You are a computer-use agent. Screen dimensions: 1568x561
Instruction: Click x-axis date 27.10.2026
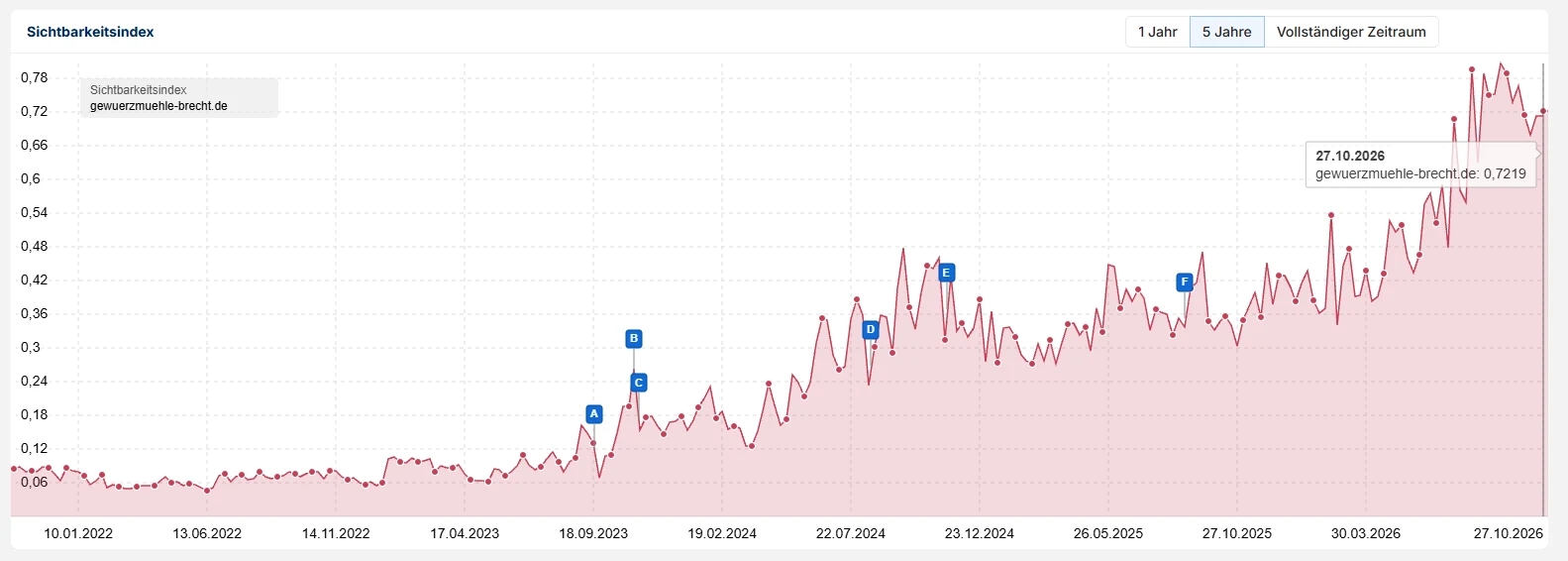pos(1508,533)
